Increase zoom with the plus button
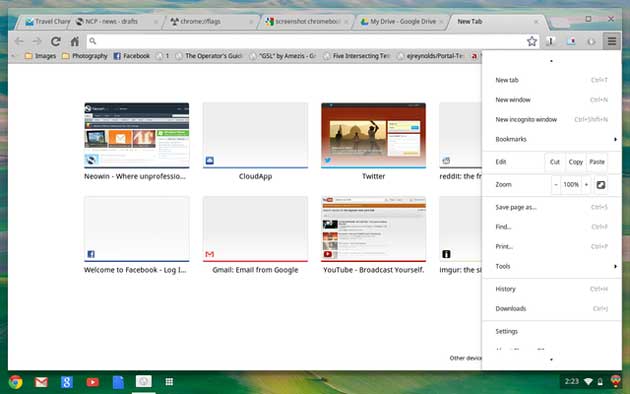 (x=586, y=185)
